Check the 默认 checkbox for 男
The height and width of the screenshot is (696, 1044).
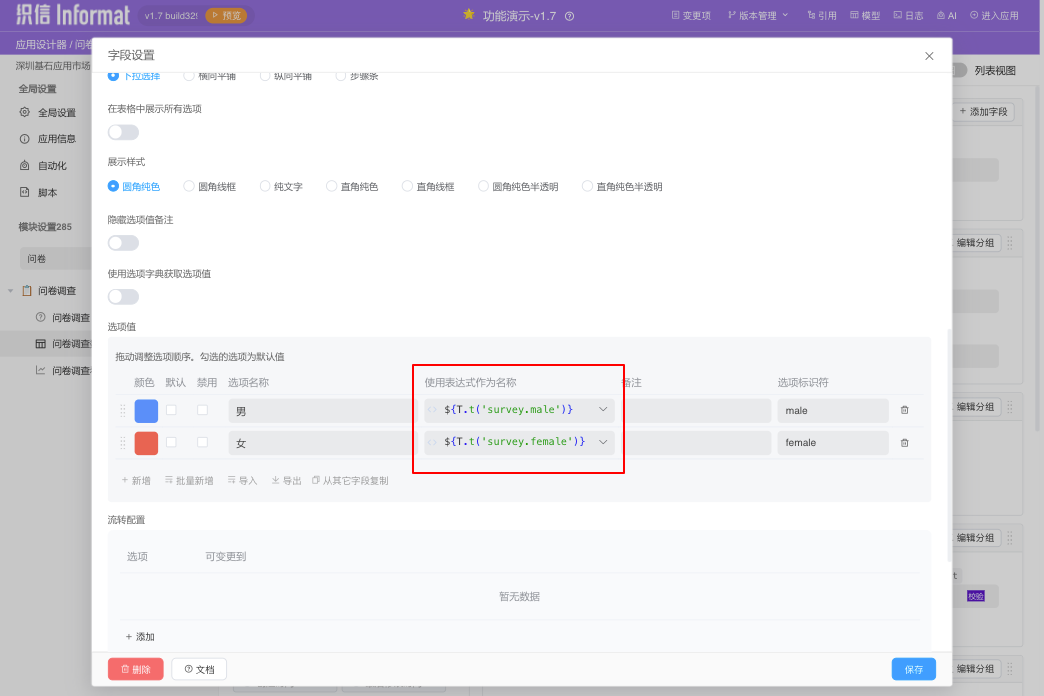pyautogui.click(x=171, y=410)
